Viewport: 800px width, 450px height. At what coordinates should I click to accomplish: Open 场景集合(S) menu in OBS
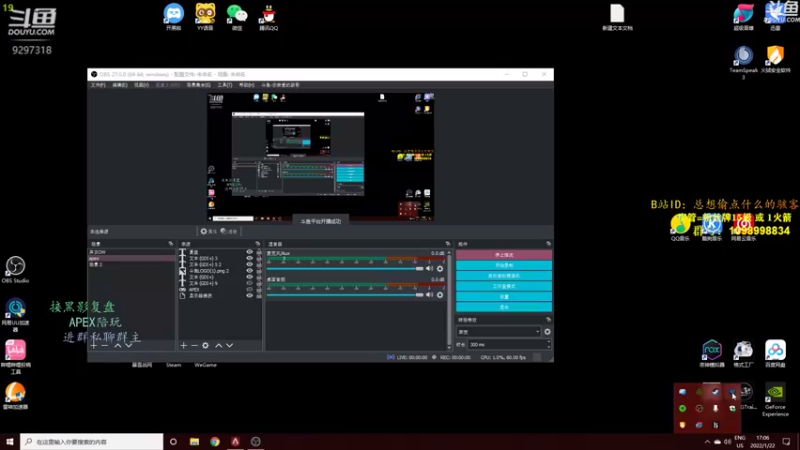click(x=198, y=85)
